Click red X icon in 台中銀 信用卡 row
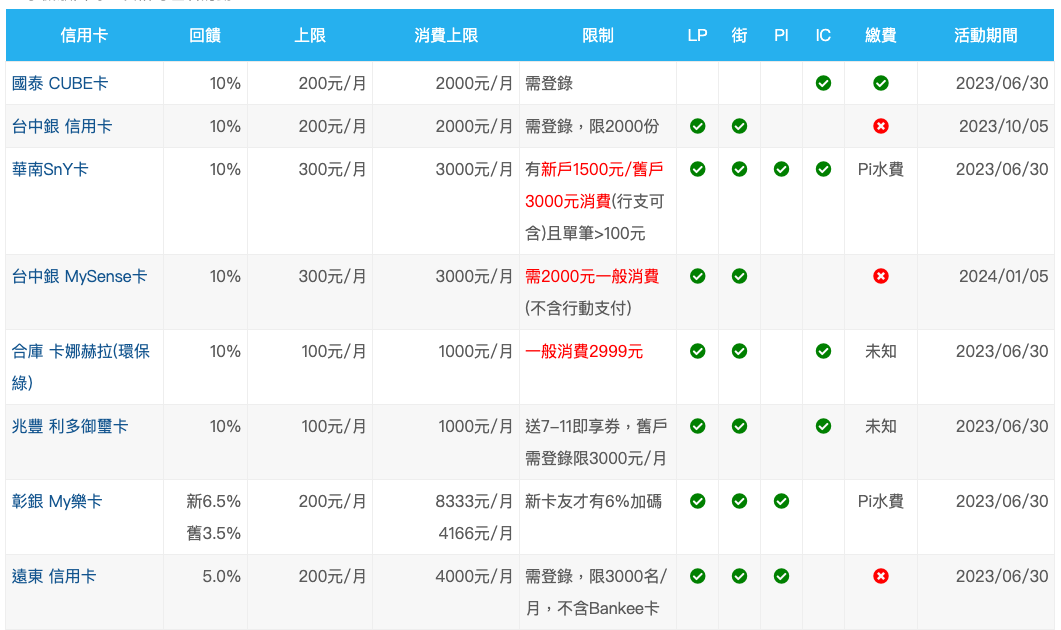 tap(881, 127)
